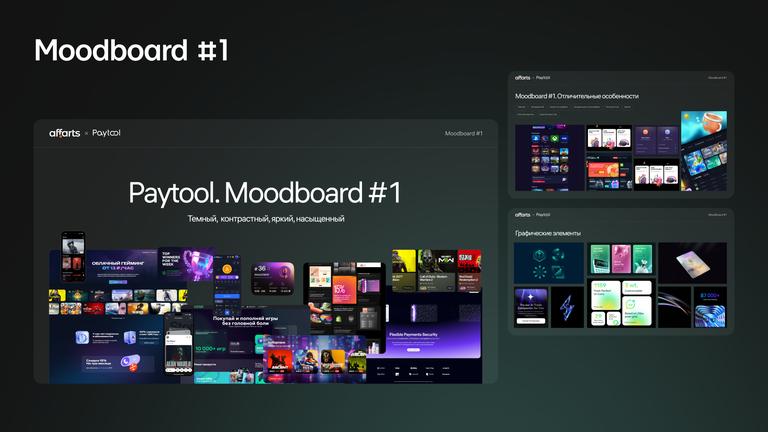The height and width of the screenshot is (432, 768).
Task: Open the "Графические элементы" slide thumbnail
Action: pyautogui.click(x=620, y=271)
